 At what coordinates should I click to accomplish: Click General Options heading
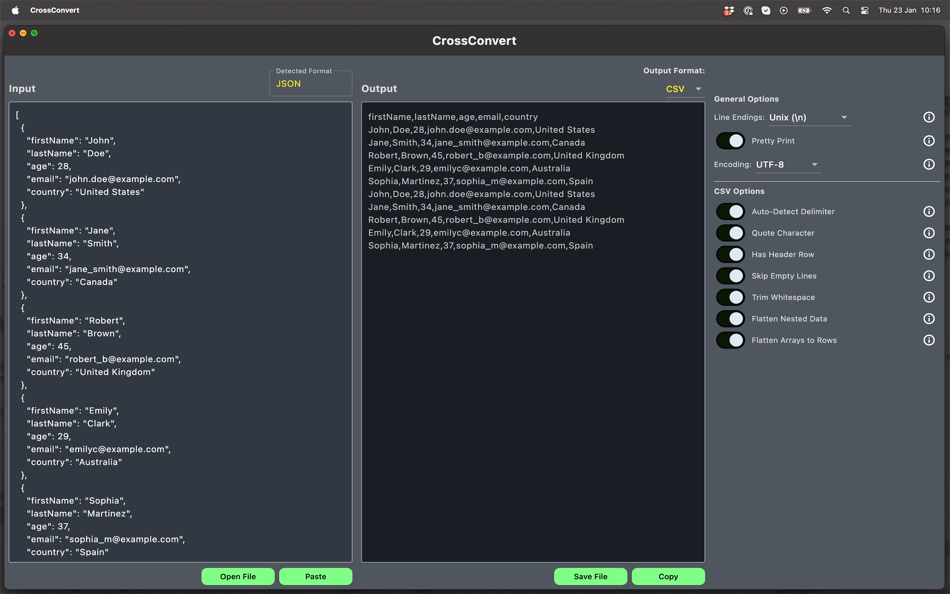(x=746, y=99)
